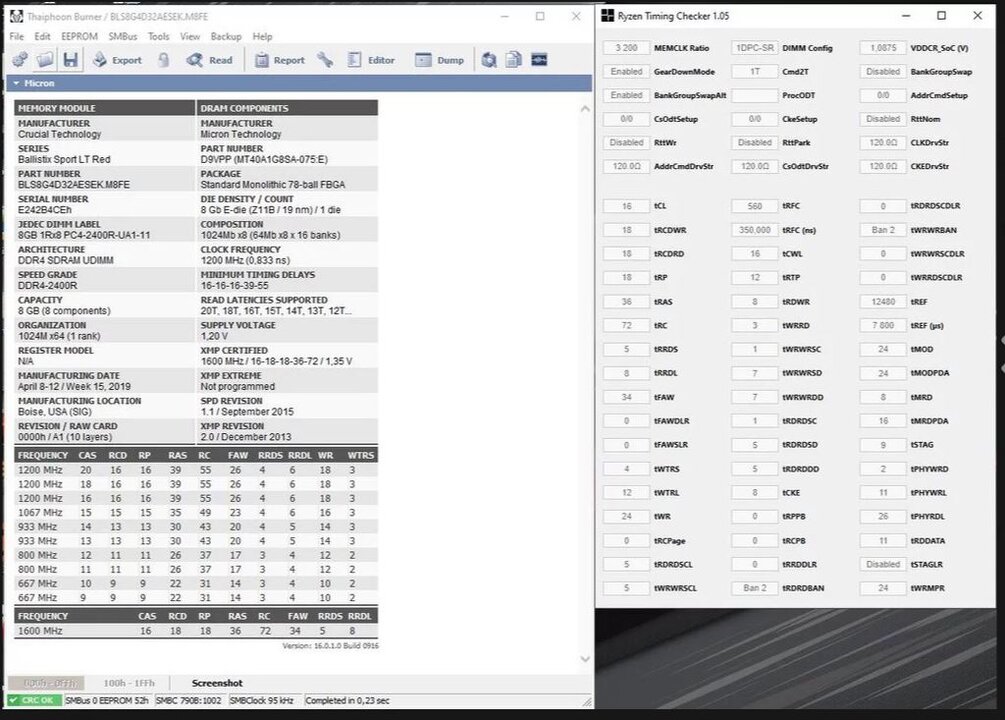
Task: Click the tRC value field 72
Action: [x=626, y=326]
